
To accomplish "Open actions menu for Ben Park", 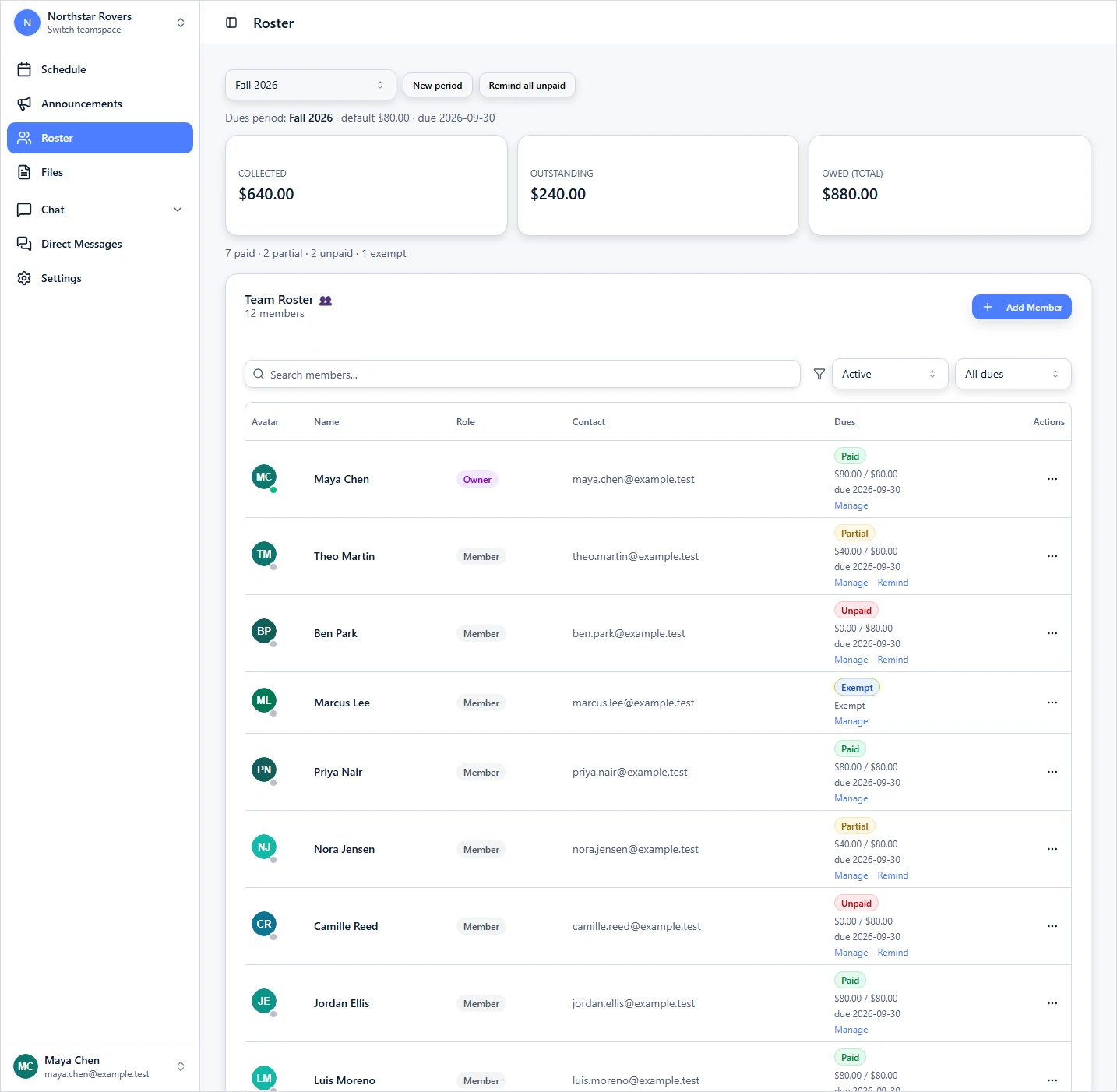I will [x=1052, y=633].
